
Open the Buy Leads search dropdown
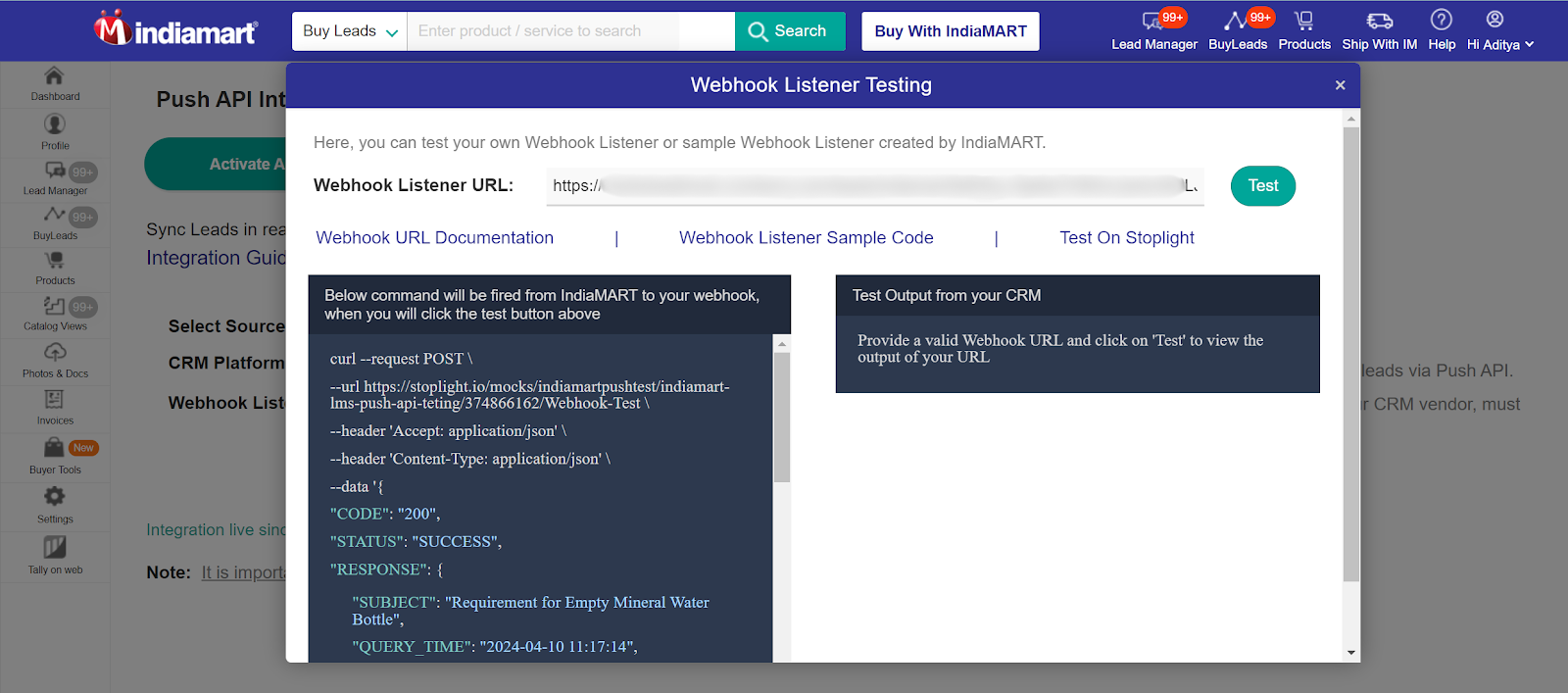pyautogui.click(x=350, y=31)
